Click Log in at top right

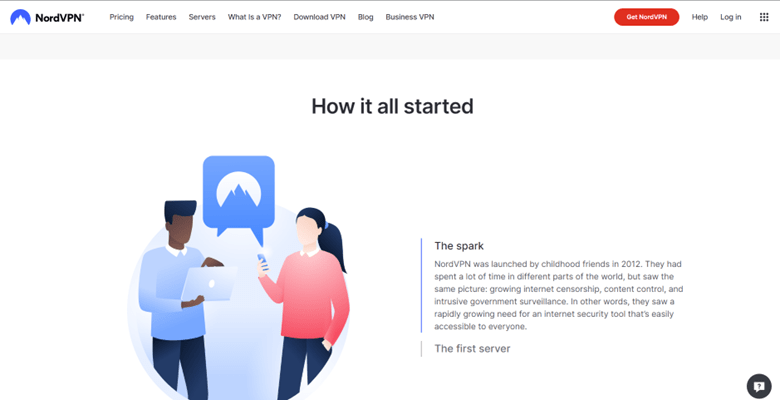(730, 17)
